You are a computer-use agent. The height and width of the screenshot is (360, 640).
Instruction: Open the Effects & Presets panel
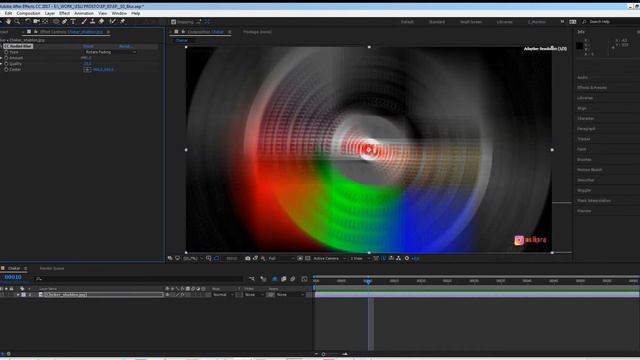click(x=592, y=88)
